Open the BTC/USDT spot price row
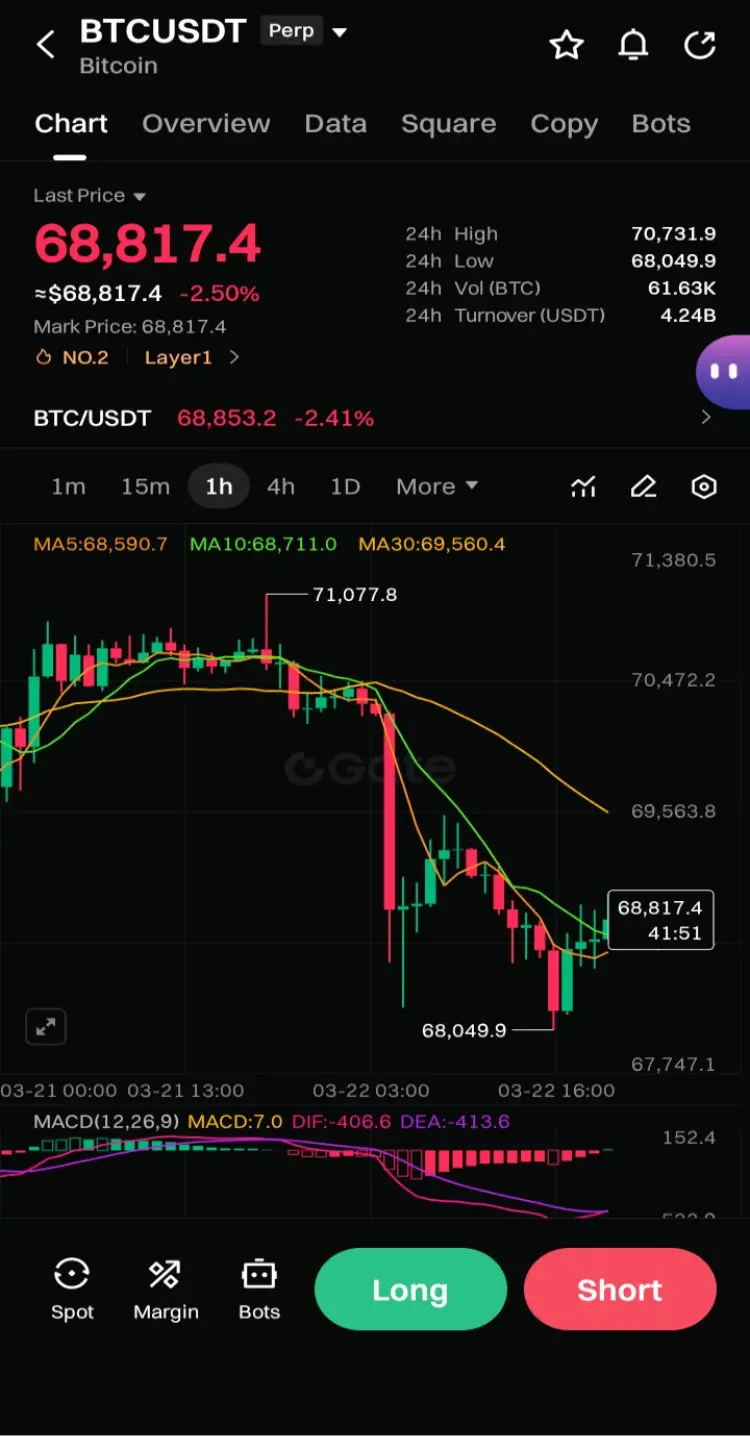 (x=375, y=418)
